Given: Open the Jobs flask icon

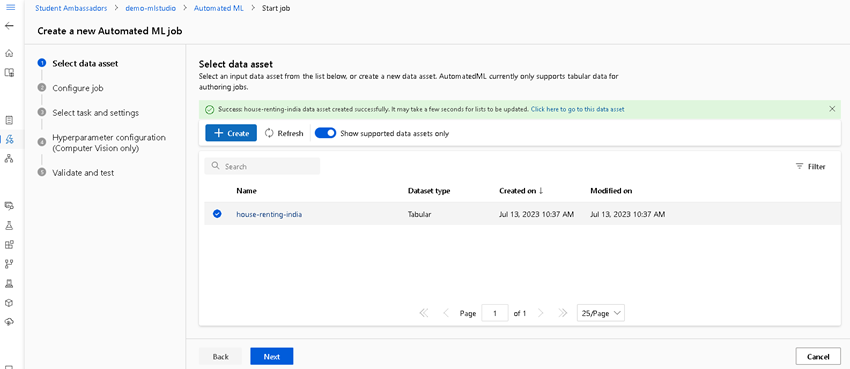Looking at the screenshot, I should click(x=9, y=225).
